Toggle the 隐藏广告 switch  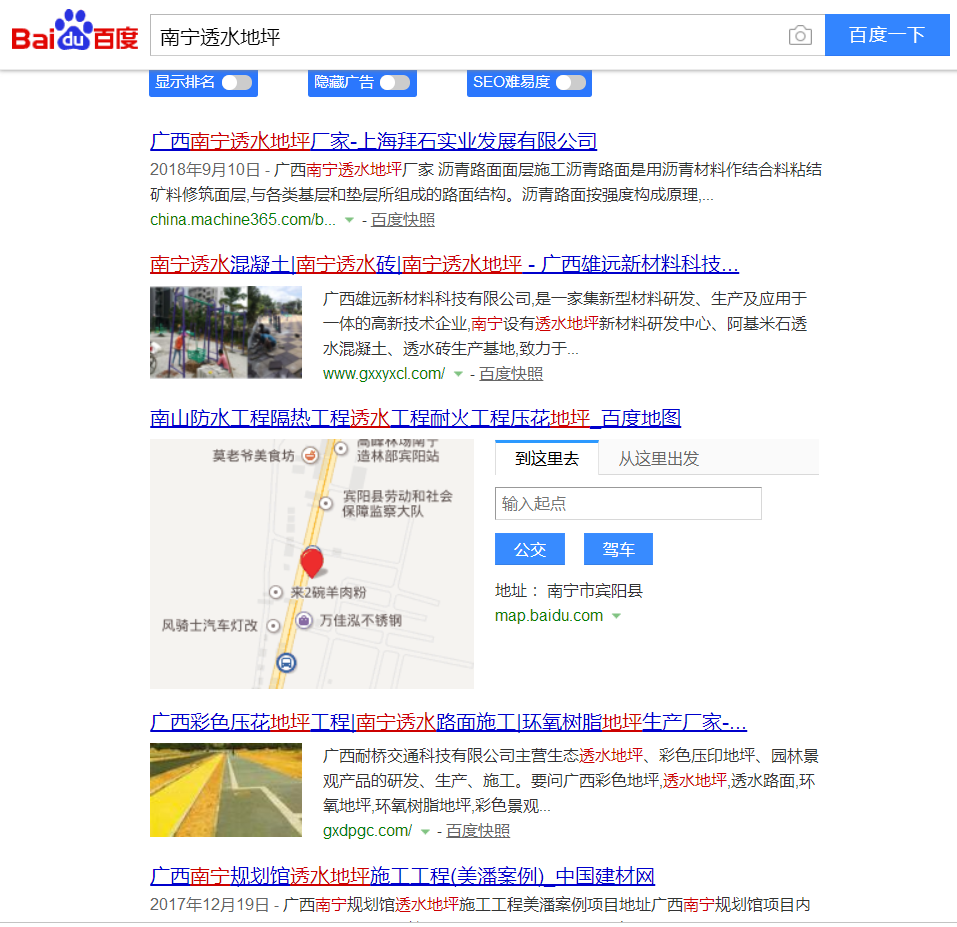(395, 82)
